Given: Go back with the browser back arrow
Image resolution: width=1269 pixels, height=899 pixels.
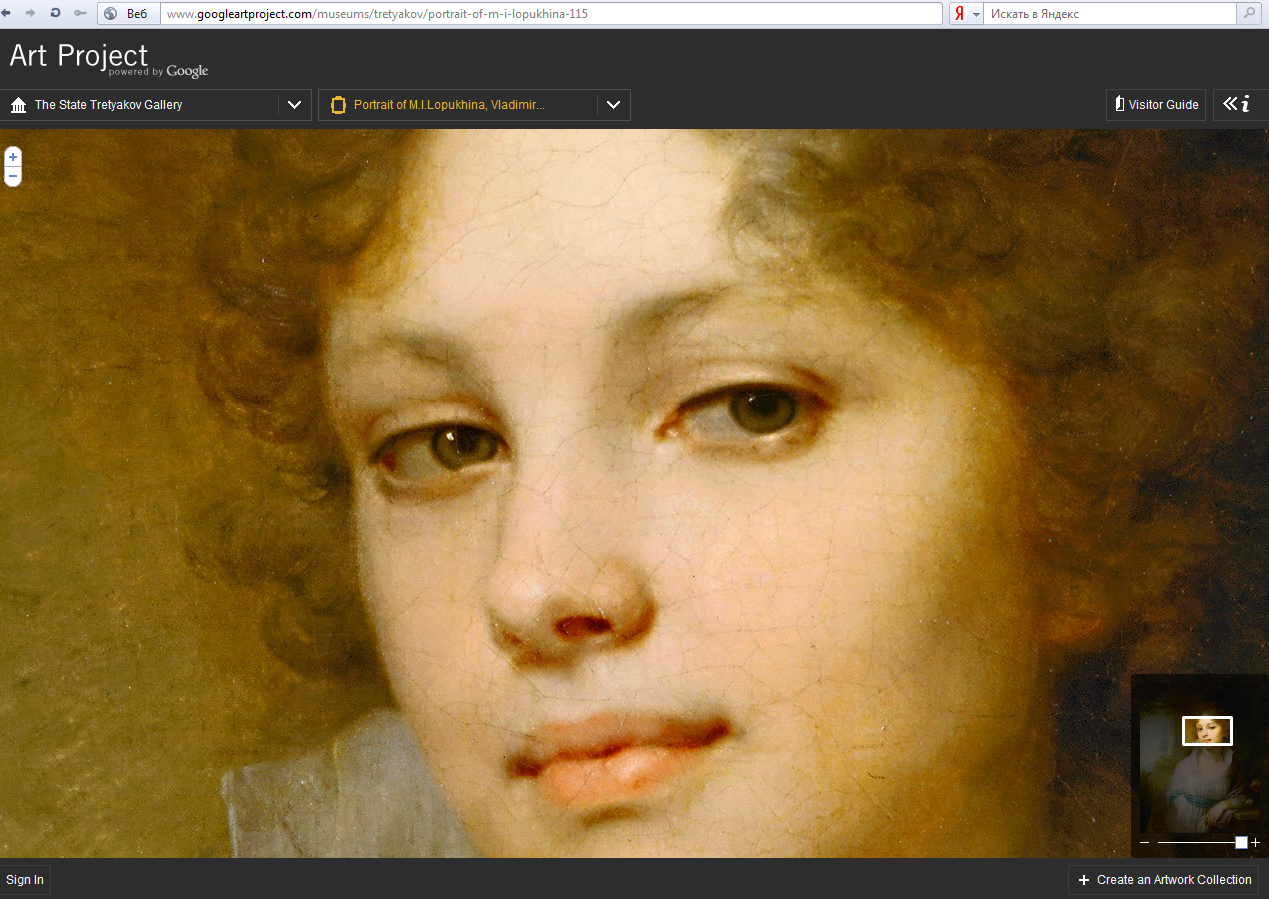Looking at the screenshot, I should (x=7, y=13).
